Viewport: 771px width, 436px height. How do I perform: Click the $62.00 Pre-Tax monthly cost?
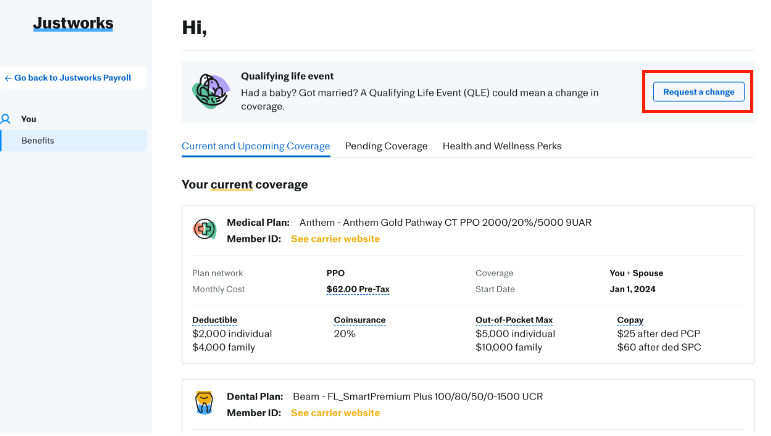coord(357,289)
